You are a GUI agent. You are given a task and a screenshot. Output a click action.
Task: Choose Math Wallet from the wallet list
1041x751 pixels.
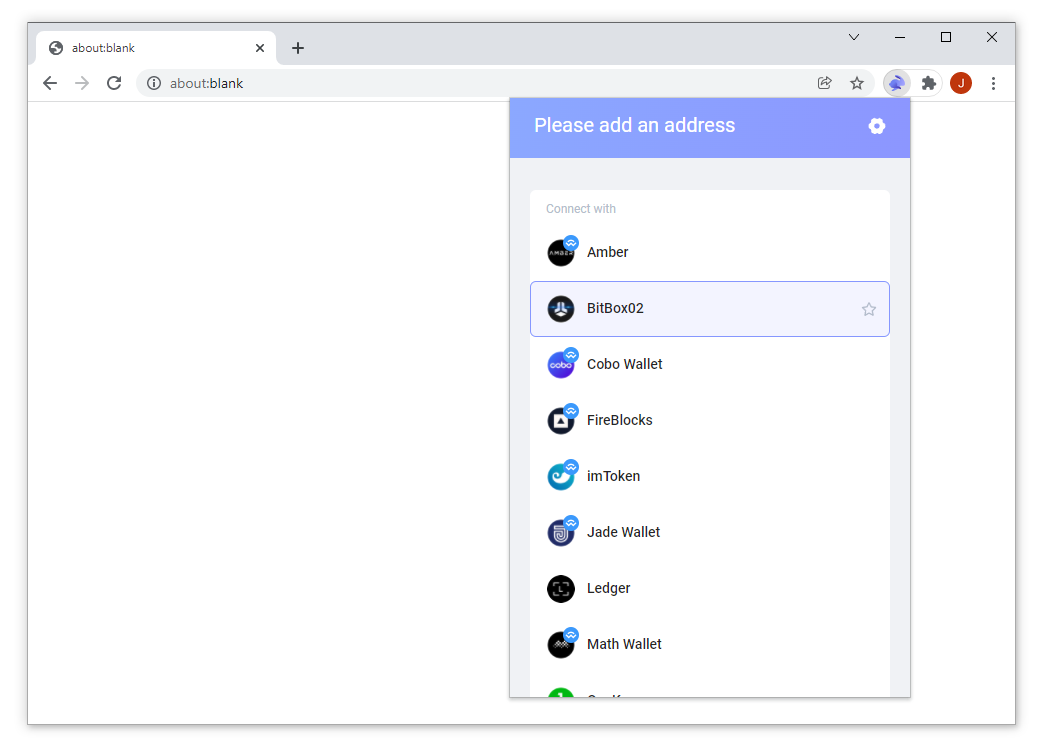point(710,645)
